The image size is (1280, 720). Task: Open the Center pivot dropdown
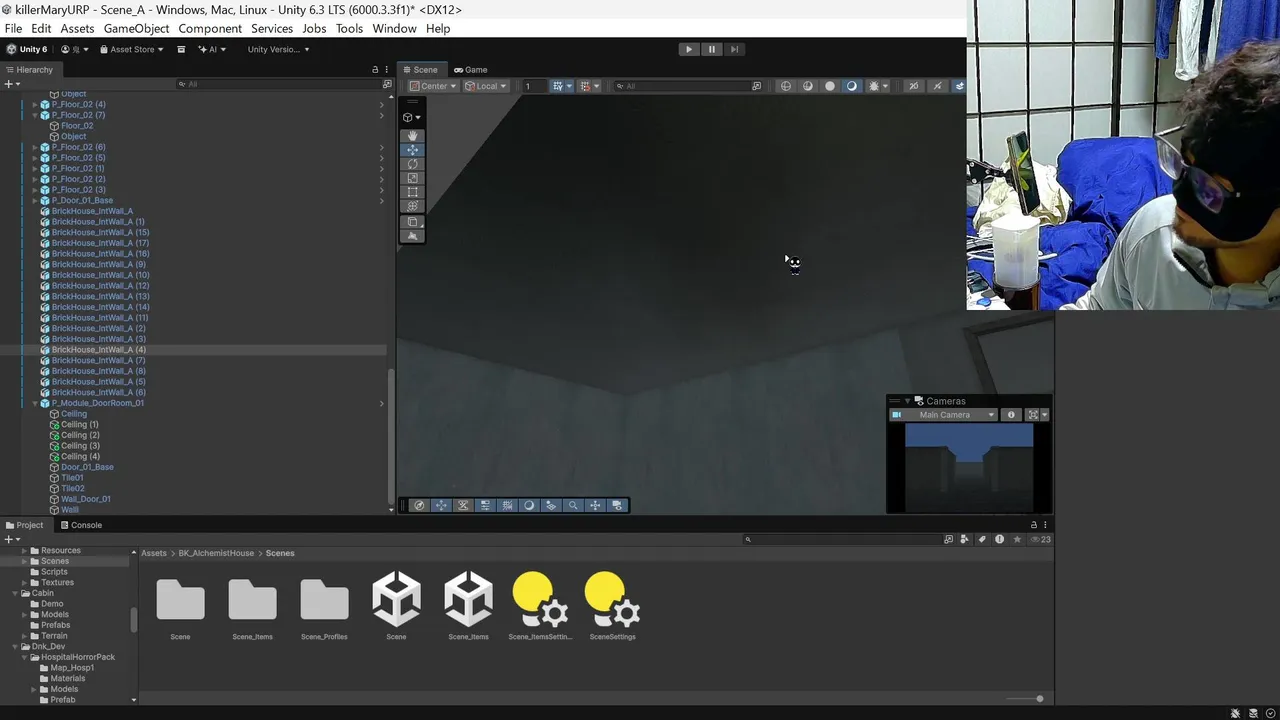click(433, 86)
